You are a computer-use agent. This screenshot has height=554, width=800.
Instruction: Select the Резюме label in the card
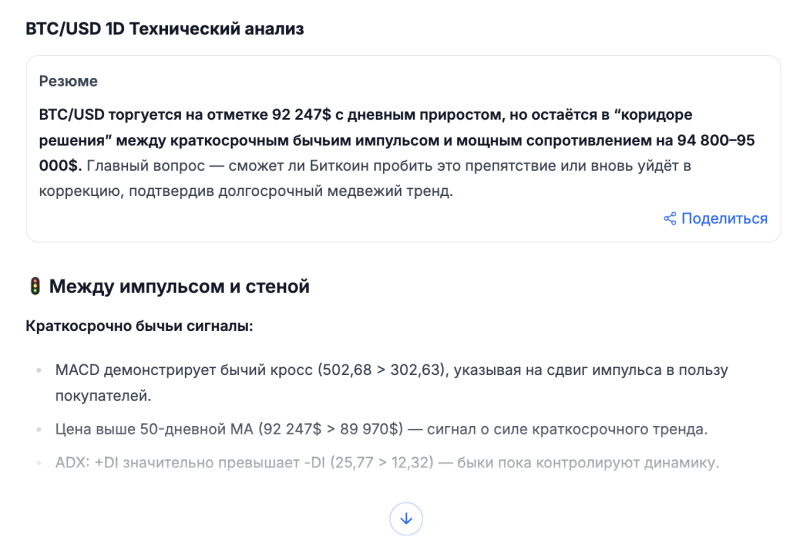click(68, 81)
